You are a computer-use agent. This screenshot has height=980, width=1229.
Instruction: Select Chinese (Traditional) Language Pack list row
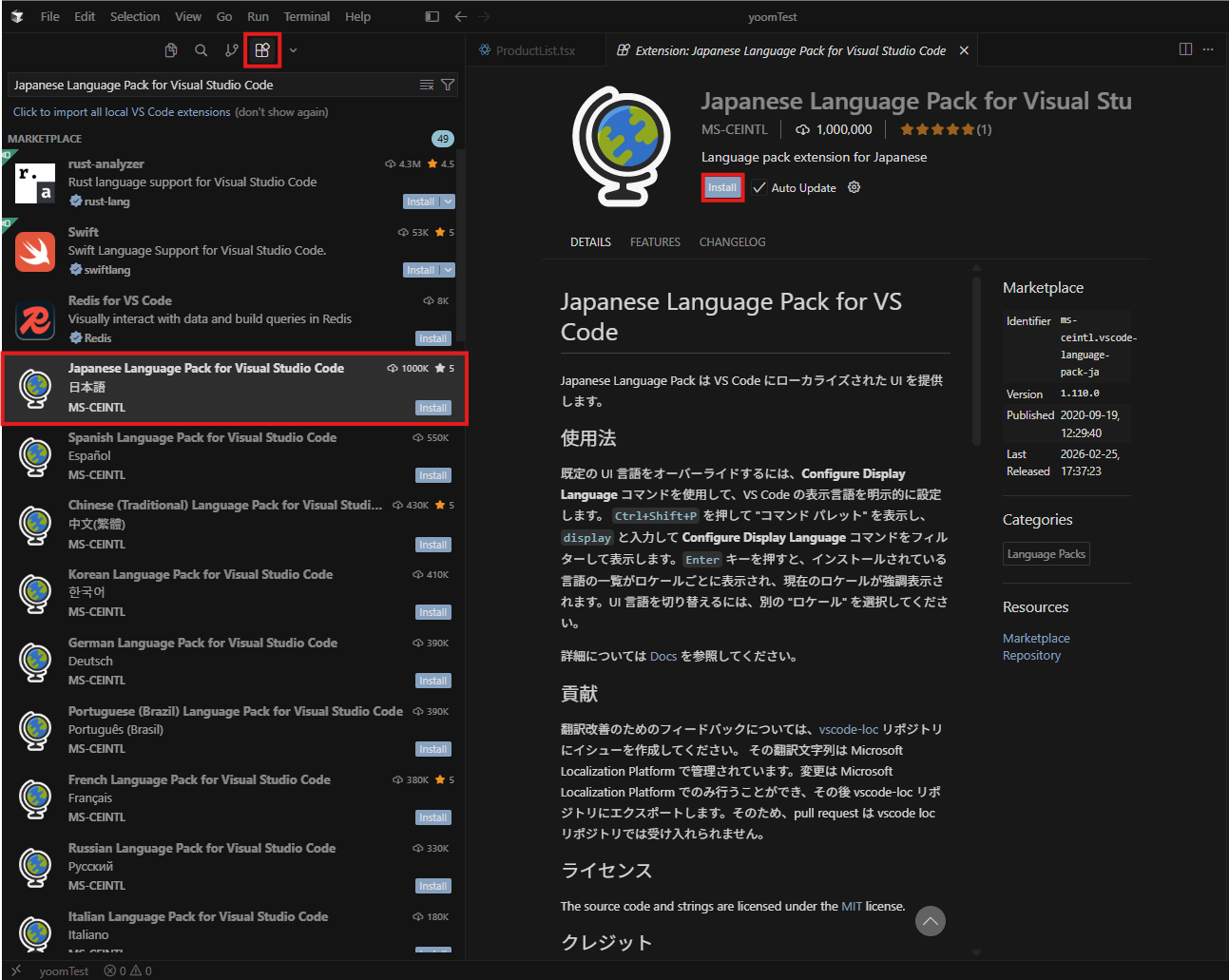[234, 525]
